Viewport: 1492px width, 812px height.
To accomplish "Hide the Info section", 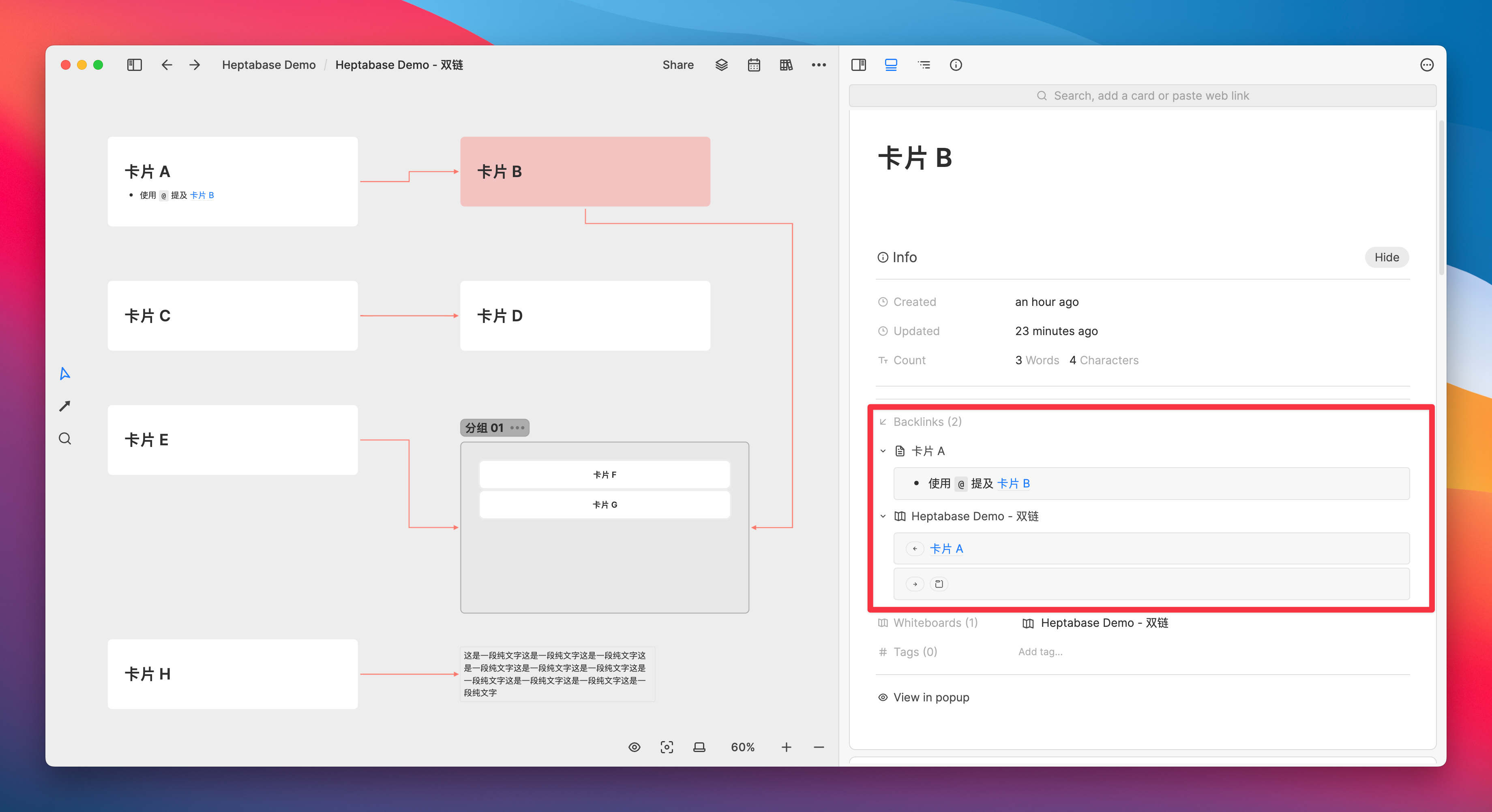I will pos(1386,257).
